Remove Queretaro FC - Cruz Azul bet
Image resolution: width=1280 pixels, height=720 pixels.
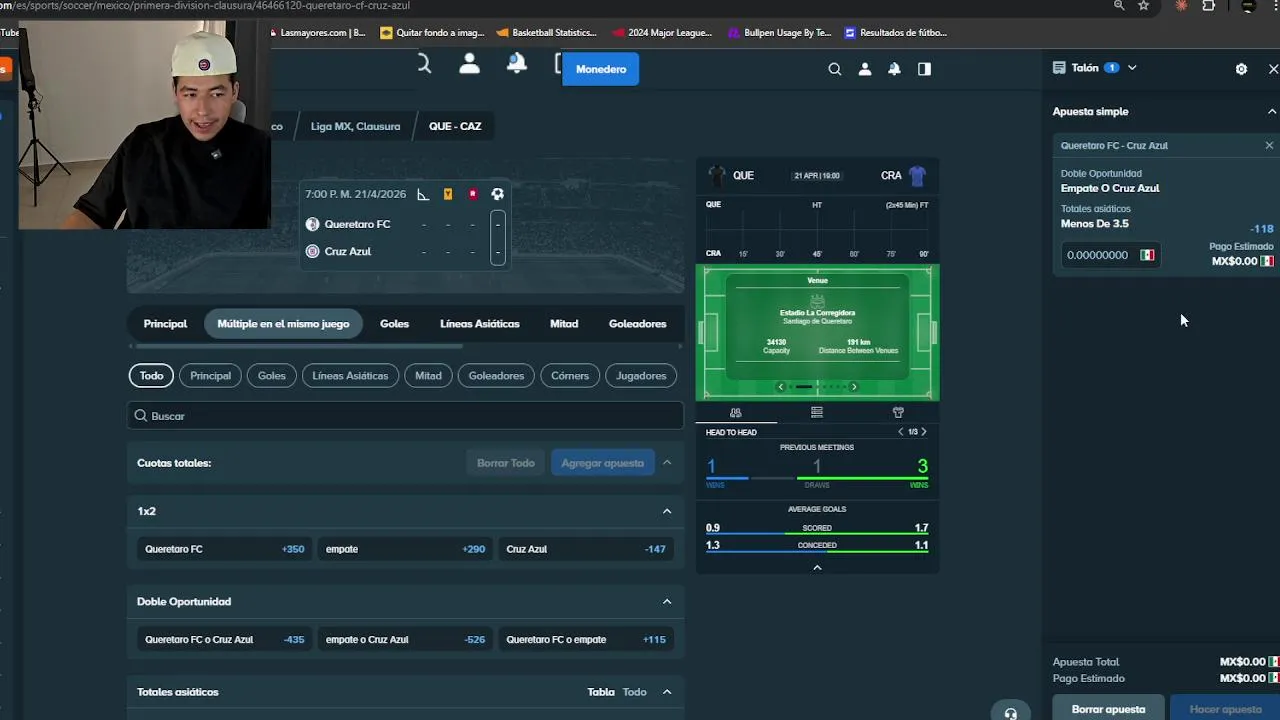pyautogui.click(x=1269, y=145)
